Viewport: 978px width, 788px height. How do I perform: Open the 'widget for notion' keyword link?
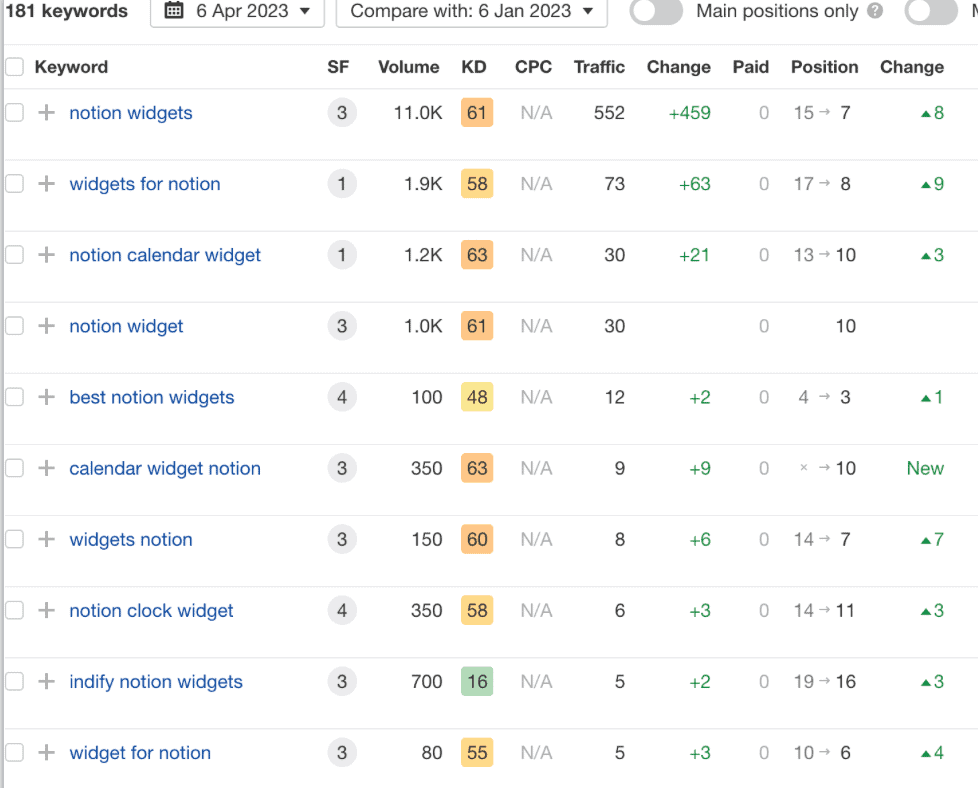[140, 753]
